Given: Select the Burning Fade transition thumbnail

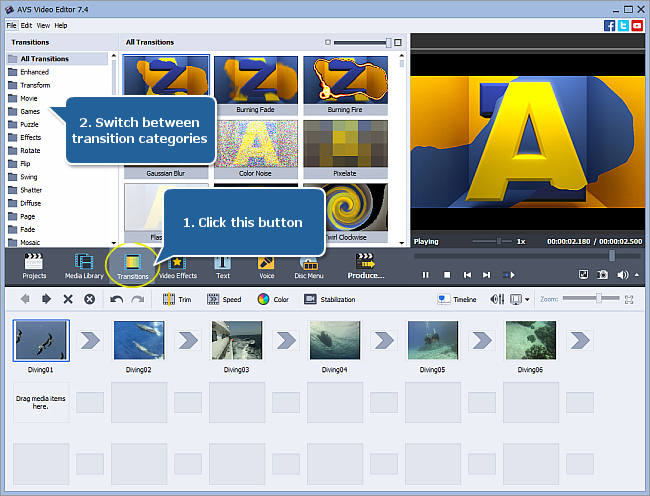Looking at the screenshot, I should click(256, 85).
